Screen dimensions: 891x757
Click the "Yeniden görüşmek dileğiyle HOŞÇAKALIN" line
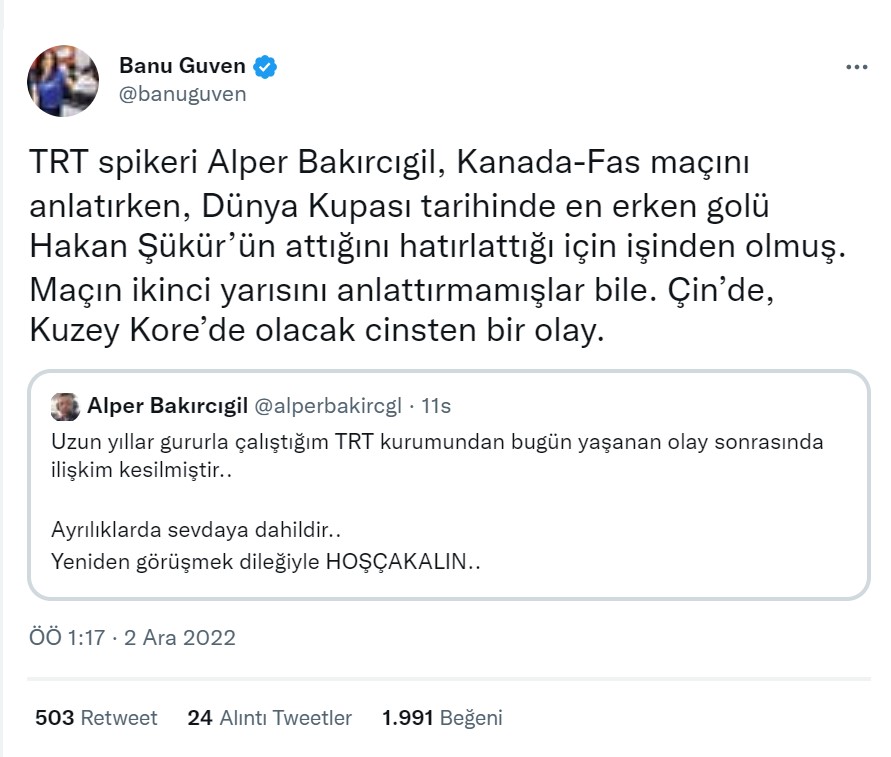(x=266, y=561)
